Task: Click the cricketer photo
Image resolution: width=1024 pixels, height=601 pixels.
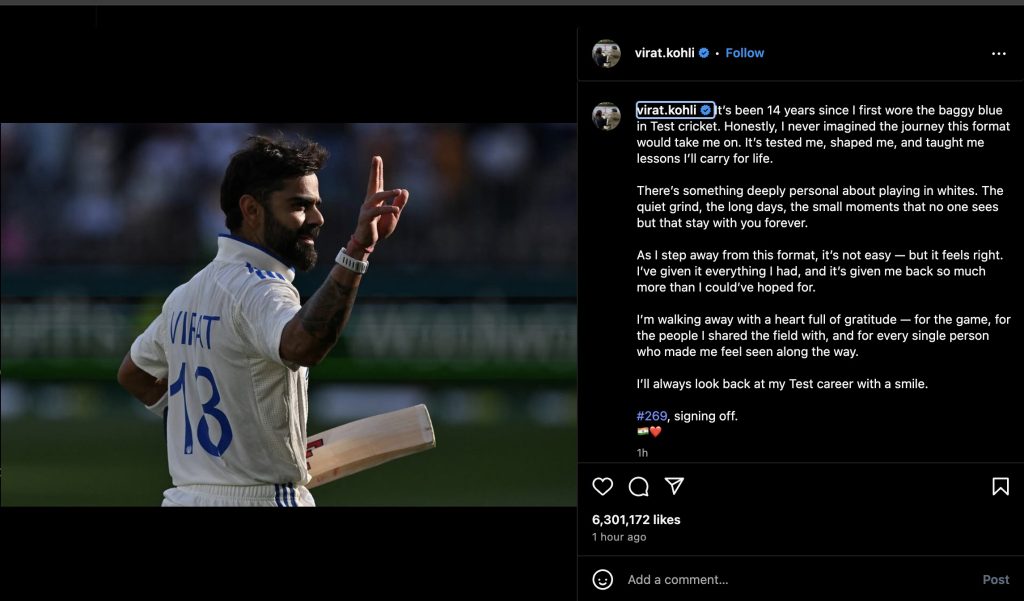Action: click(289, 315)
